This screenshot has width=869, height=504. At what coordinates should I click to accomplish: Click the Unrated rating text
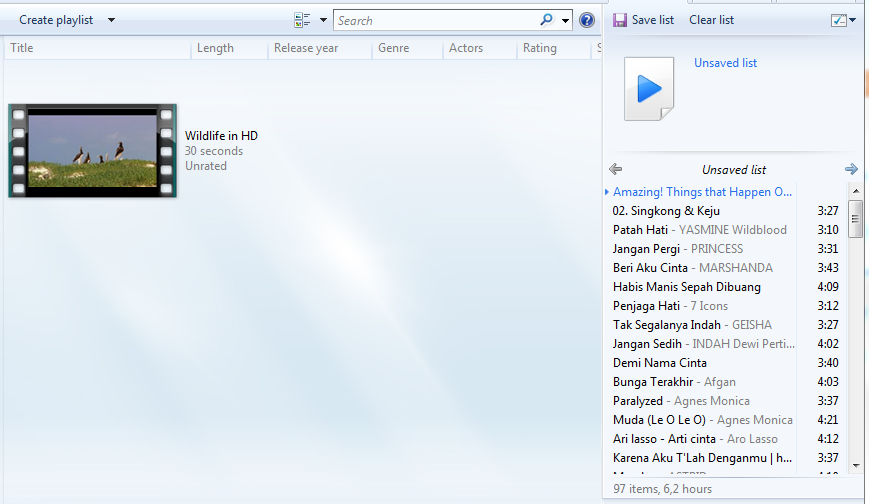pos(206,166)
